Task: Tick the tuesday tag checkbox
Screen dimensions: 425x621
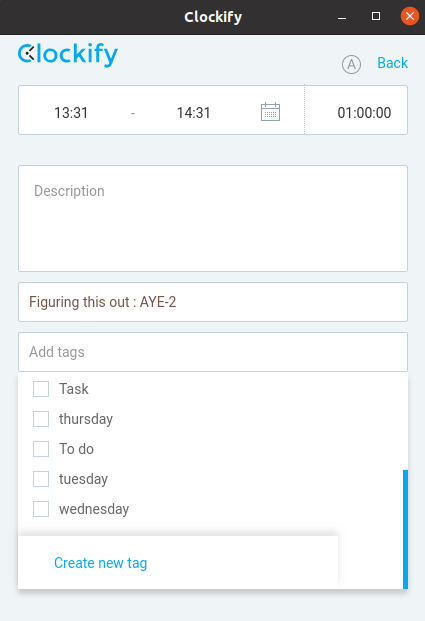Action: click(41, 479)
